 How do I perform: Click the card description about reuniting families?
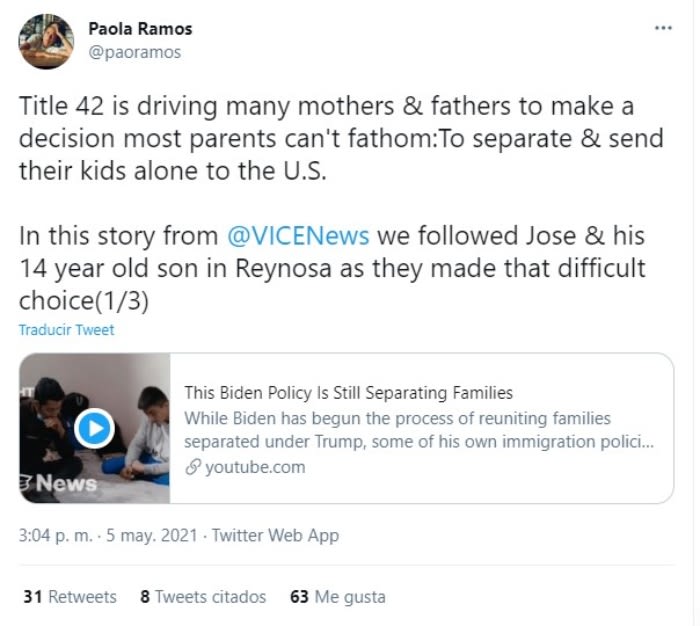[x=418, y=430]
